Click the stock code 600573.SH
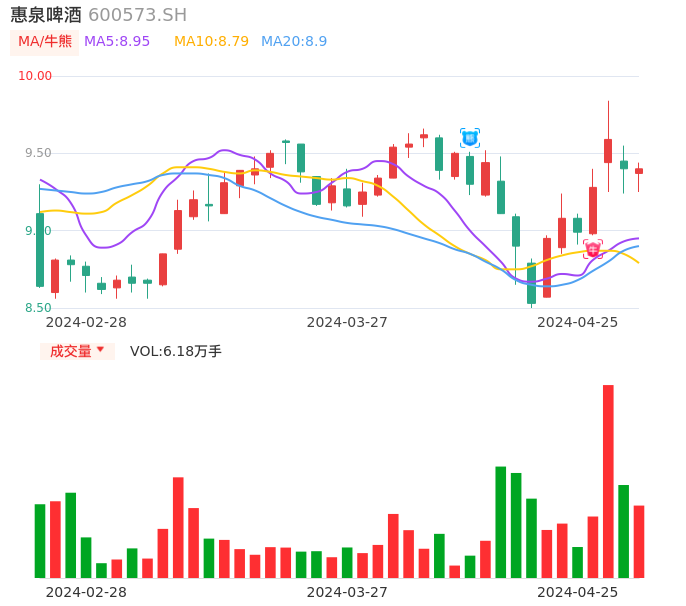This screenshot has height=606, width=686. coord(137,15)
